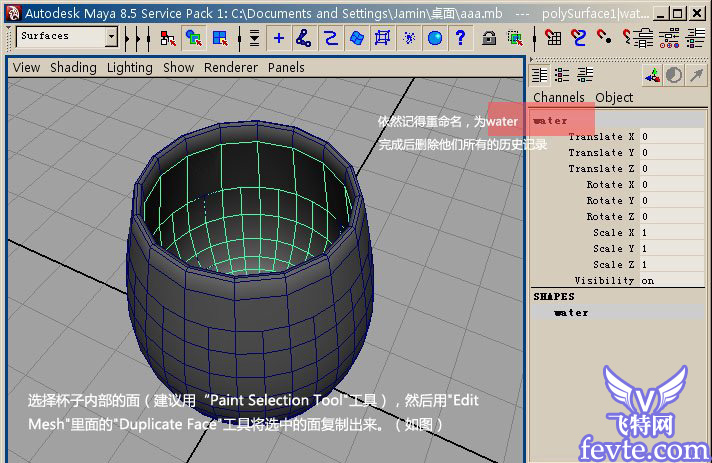Enable the Snap to grids magnet icon
This screenshot has width=712, height=463.
[553, 38]
